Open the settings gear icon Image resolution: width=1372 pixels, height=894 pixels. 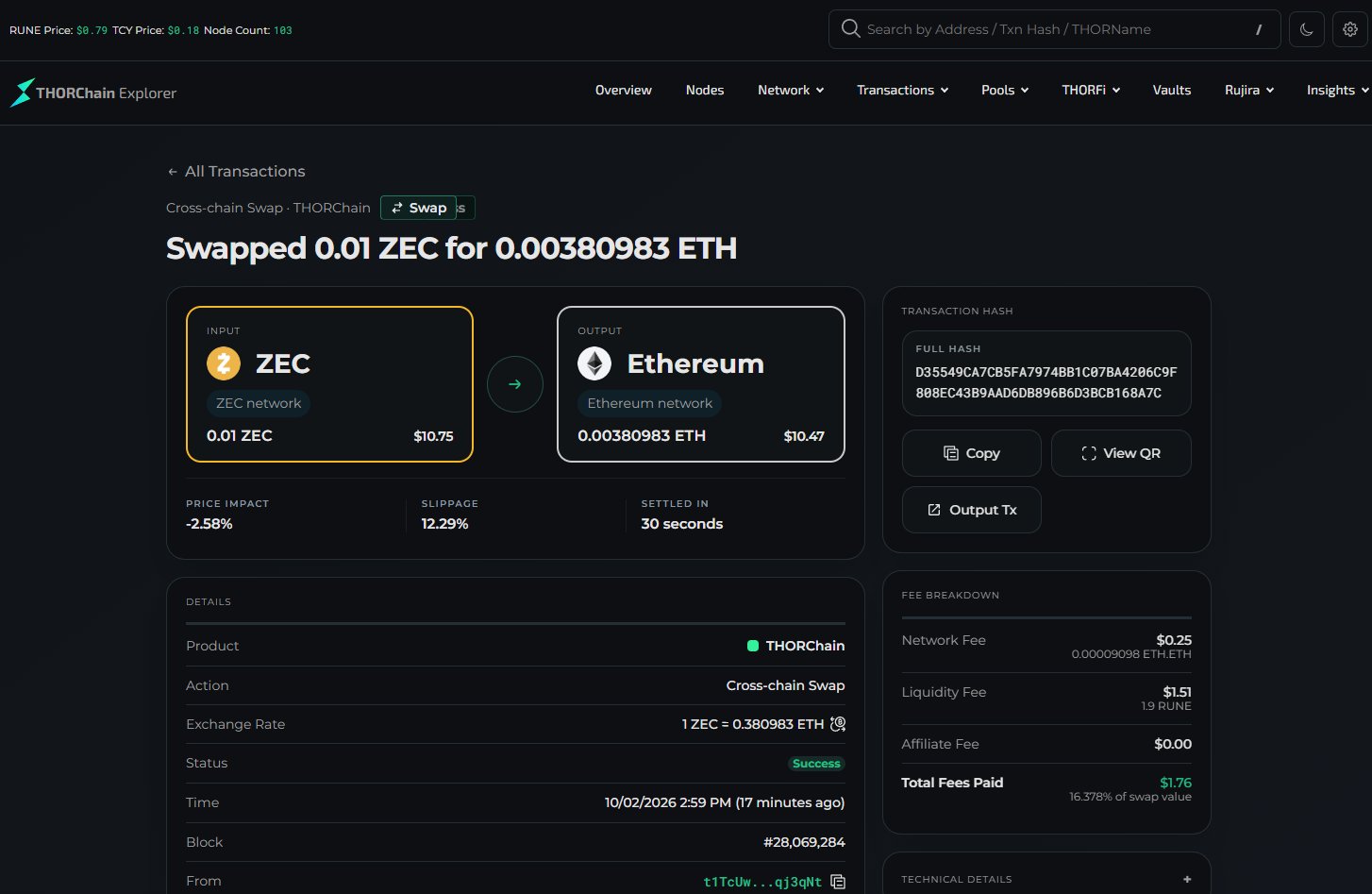(1350, 29)
